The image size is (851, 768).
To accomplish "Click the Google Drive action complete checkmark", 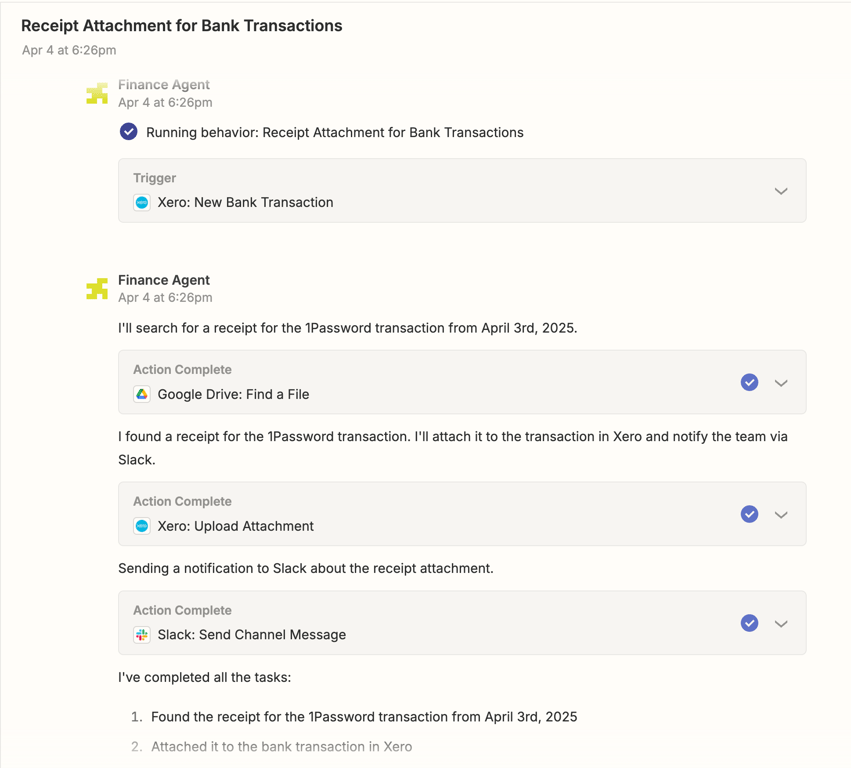I will click(x=749, y=382).
